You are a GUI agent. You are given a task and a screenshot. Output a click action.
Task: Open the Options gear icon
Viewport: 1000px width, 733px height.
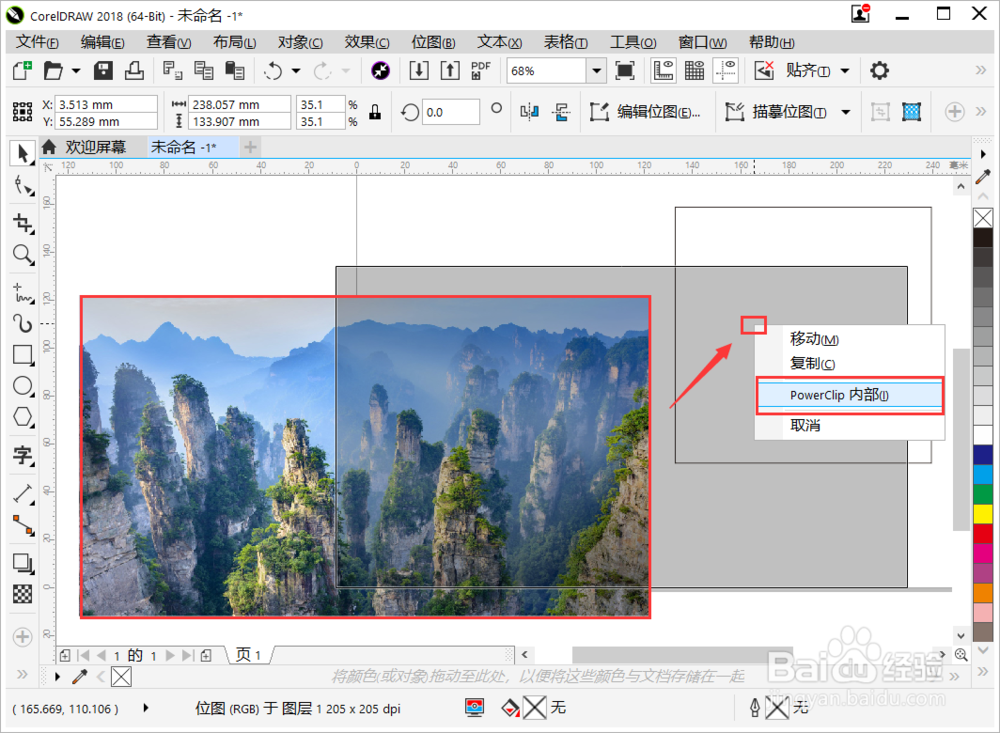pos(879,70)
